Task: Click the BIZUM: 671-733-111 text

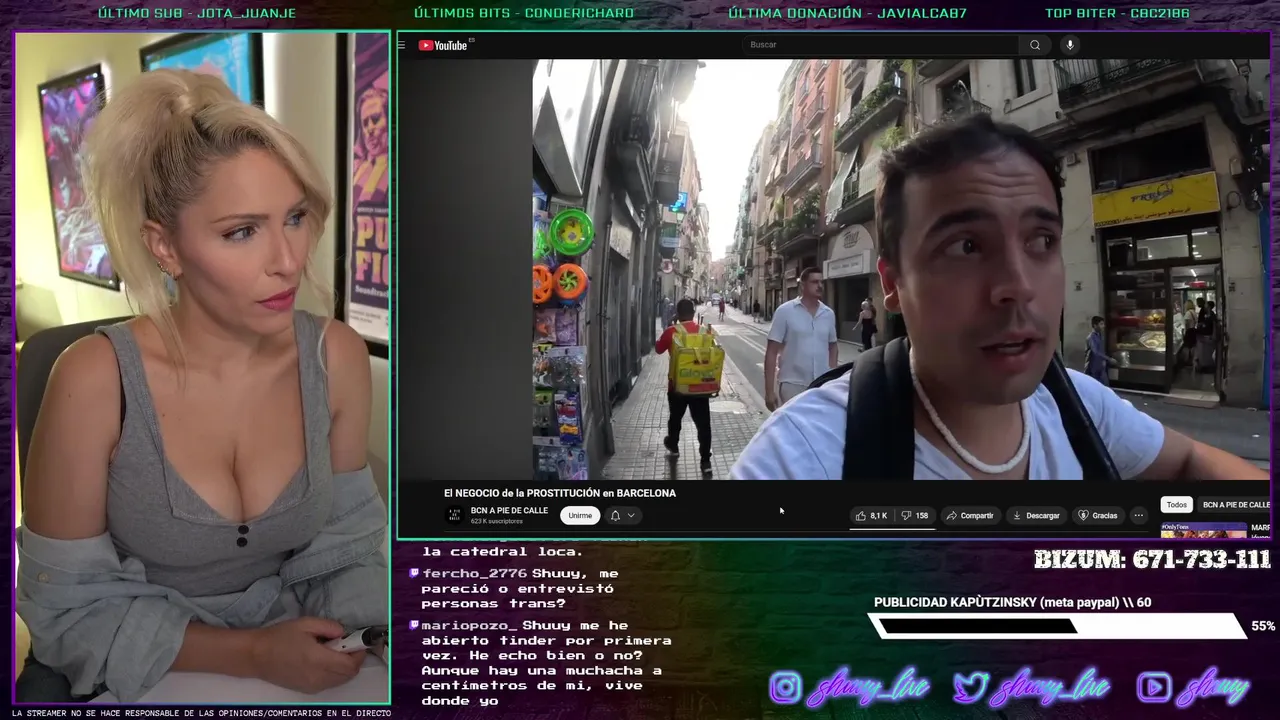Action: click(x=1152, y=560)
